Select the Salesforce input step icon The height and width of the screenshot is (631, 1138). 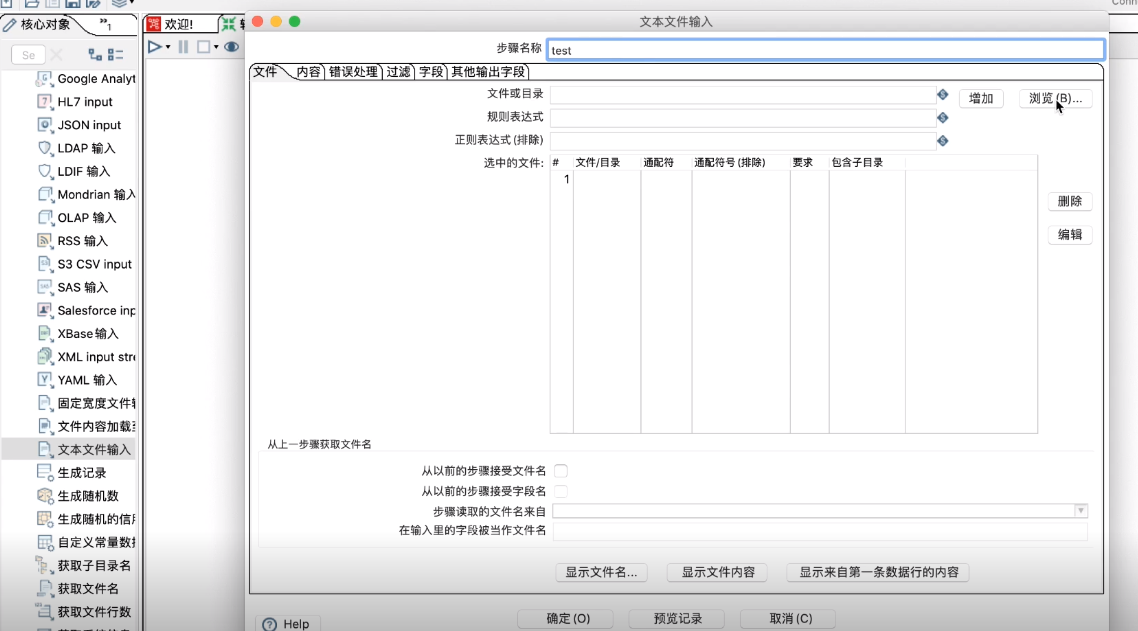[x=44, y=310]
